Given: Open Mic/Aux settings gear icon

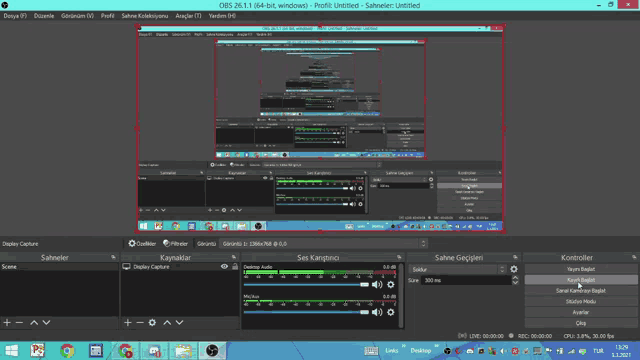Looking at the screenshot, I should tap(391, 312).
